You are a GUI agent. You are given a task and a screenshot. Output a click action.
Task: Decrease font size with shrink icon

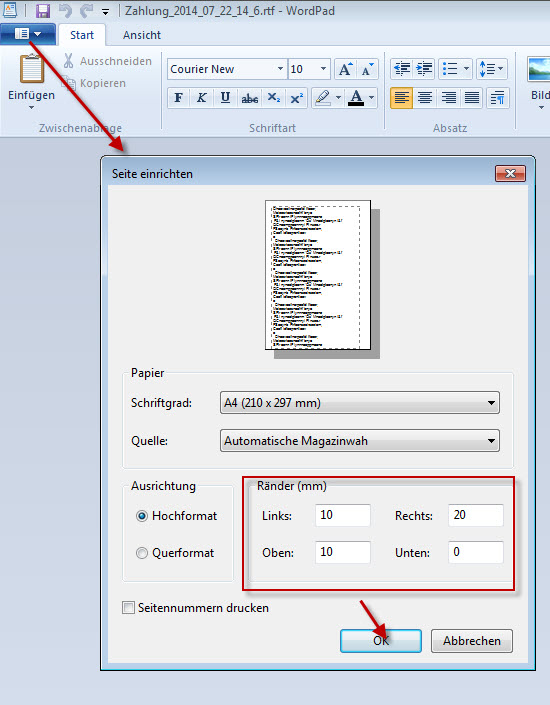(x=367, y=69)
